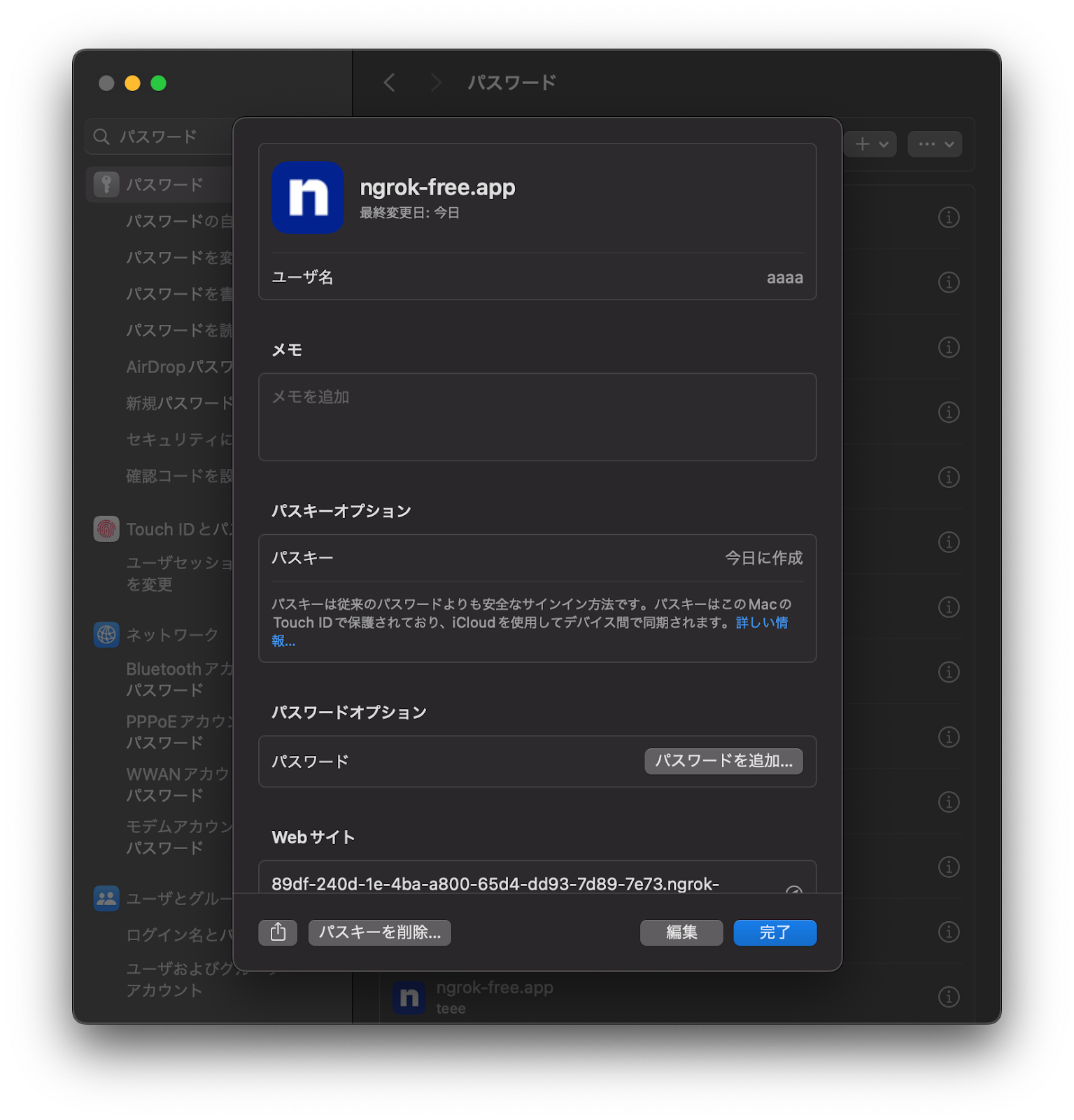
Task: Click the 完了 button
Action: coord(775,932)
